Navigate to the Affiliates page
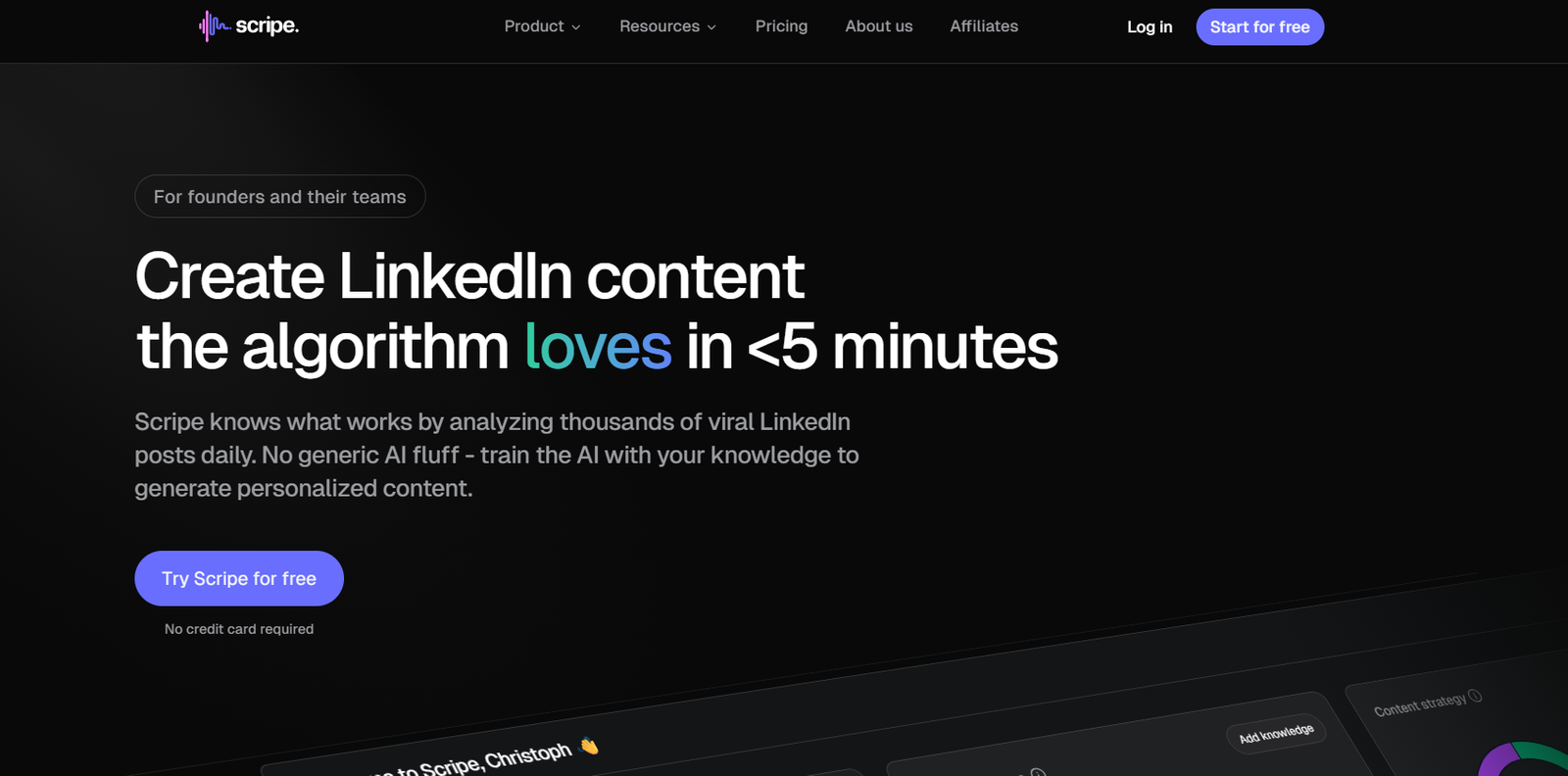 983,26
